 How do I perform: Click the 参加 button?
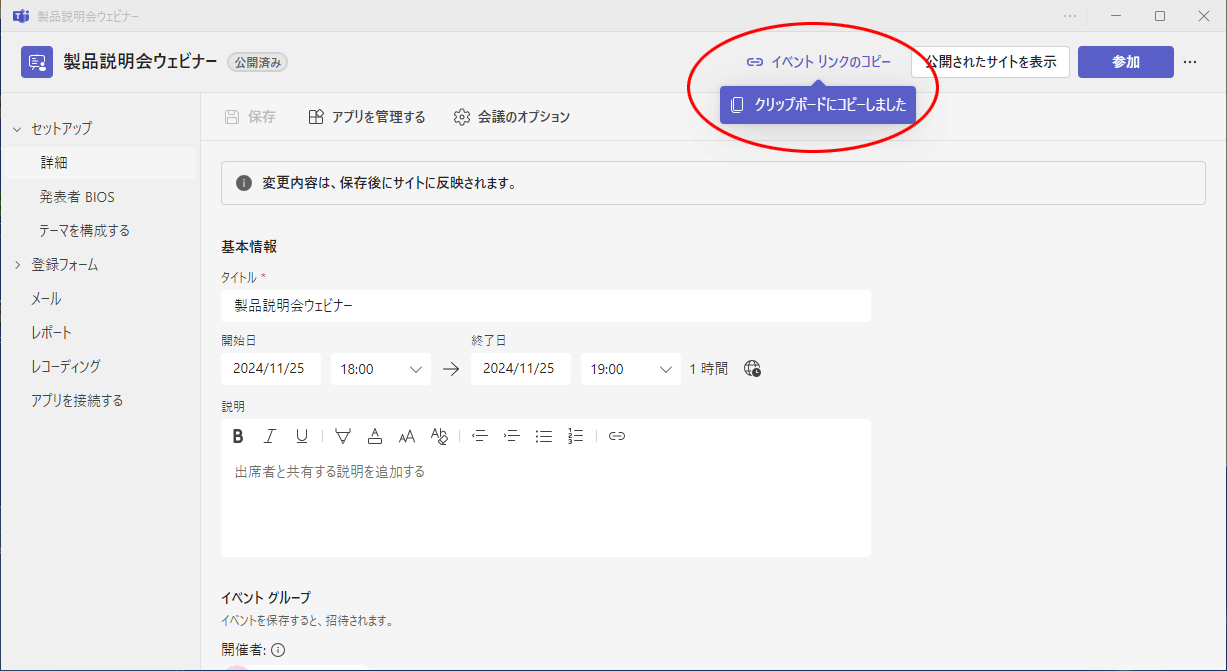click(1125, 62)
